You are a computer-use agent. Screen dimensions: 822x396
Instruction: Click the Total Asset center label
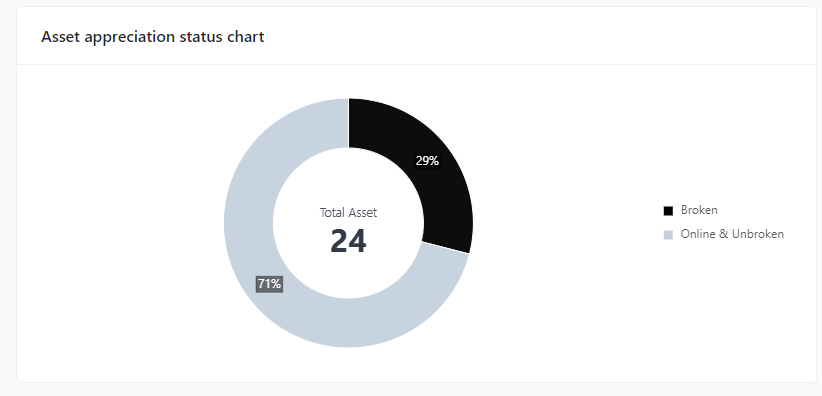(x=348, y=213)
